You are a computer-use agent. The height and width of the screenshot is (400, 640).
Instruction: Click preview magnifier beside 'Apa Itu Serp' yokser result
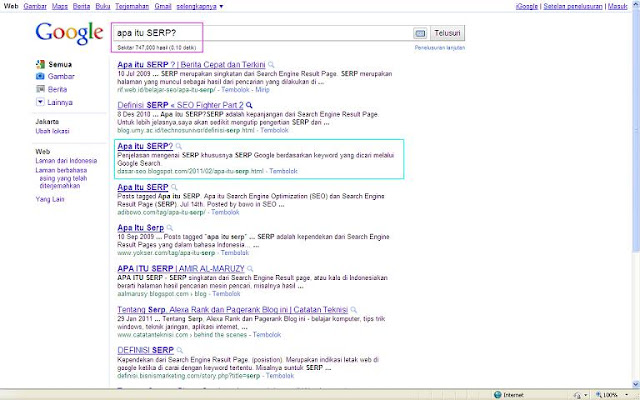click(169, 228)
